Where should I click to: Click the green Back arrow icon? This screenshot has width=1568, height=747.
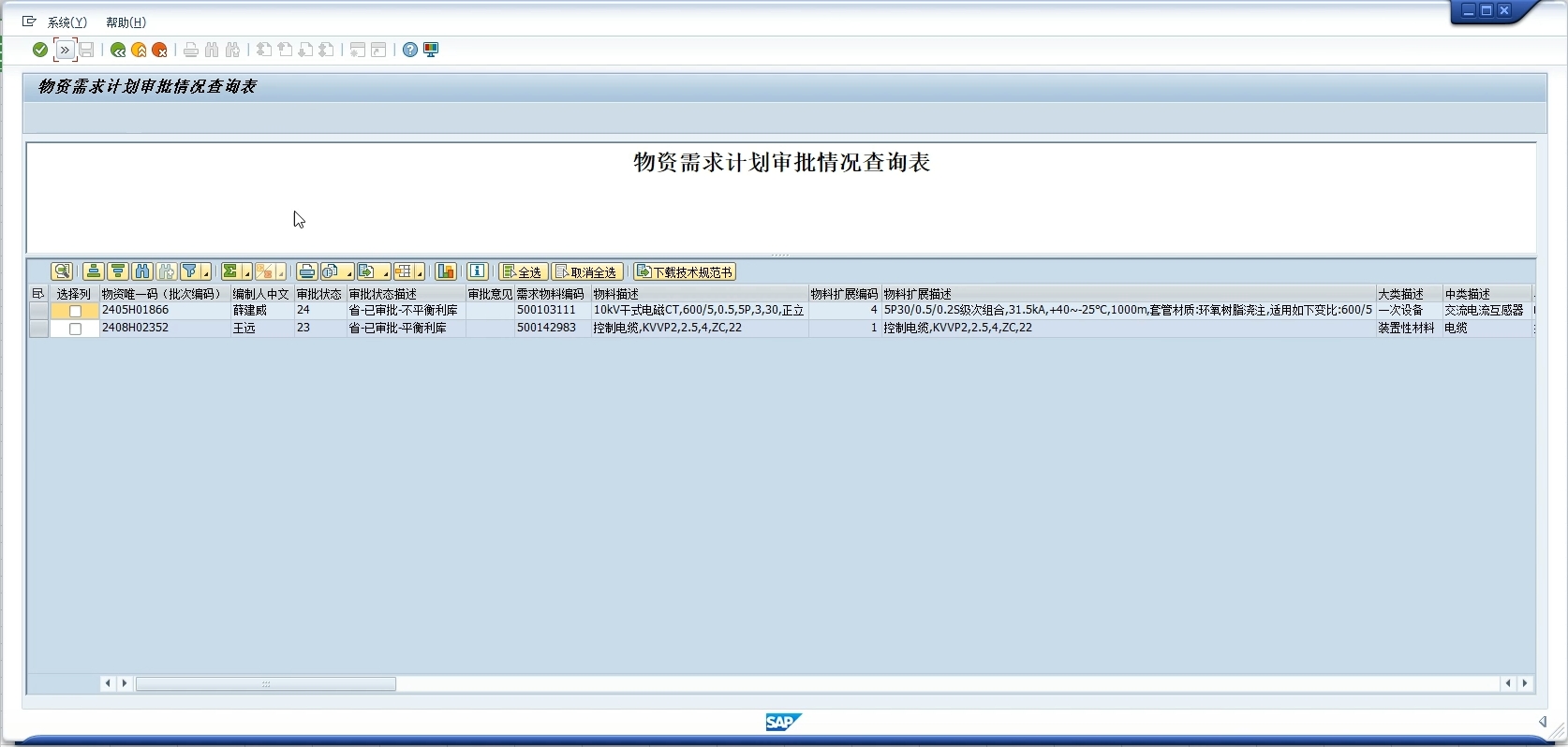tap(118, 50)
